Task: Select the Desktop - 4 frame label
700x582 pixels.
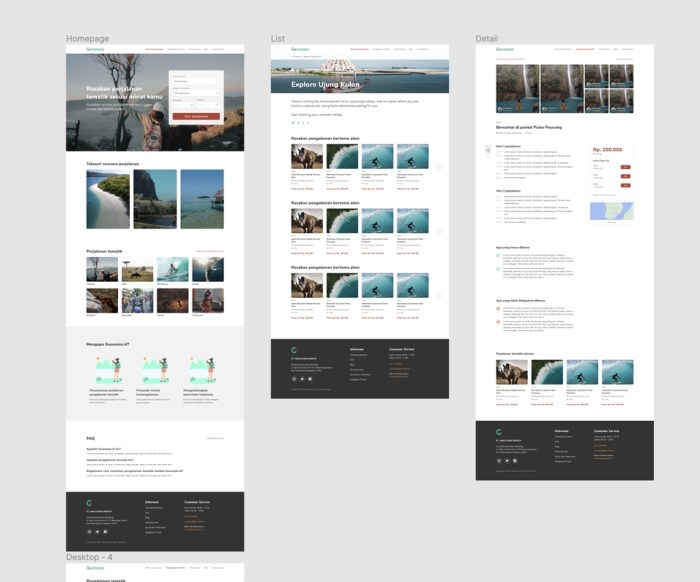Action: [x=89, y=556]
